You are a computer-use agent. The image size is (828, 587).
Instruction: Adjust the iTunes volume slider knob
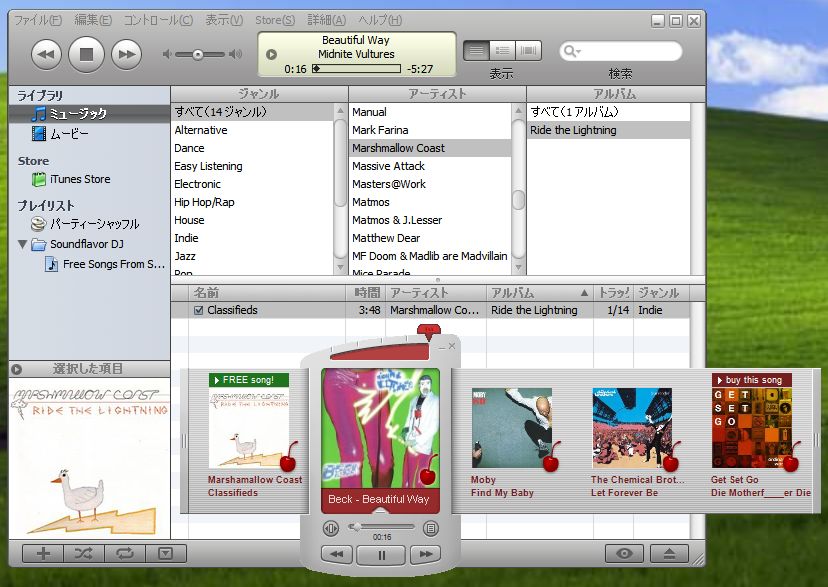(197, 54)
